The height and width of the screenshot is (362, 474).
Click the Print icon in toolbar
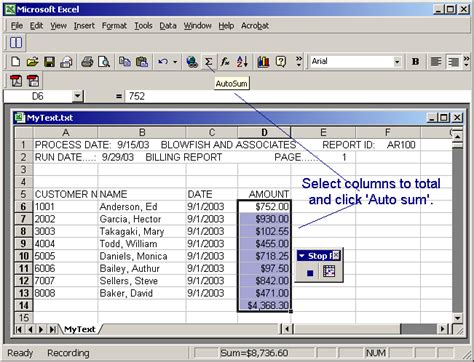point(87,62)
